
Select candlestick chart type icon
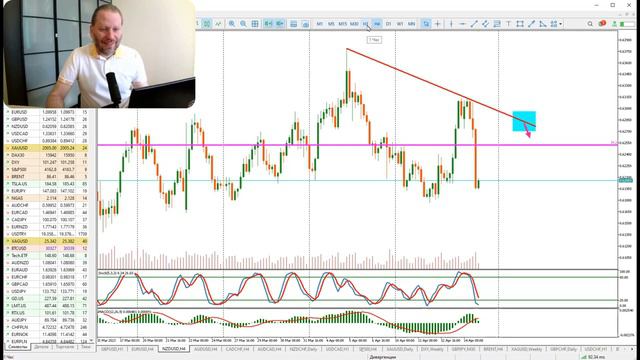207,24
